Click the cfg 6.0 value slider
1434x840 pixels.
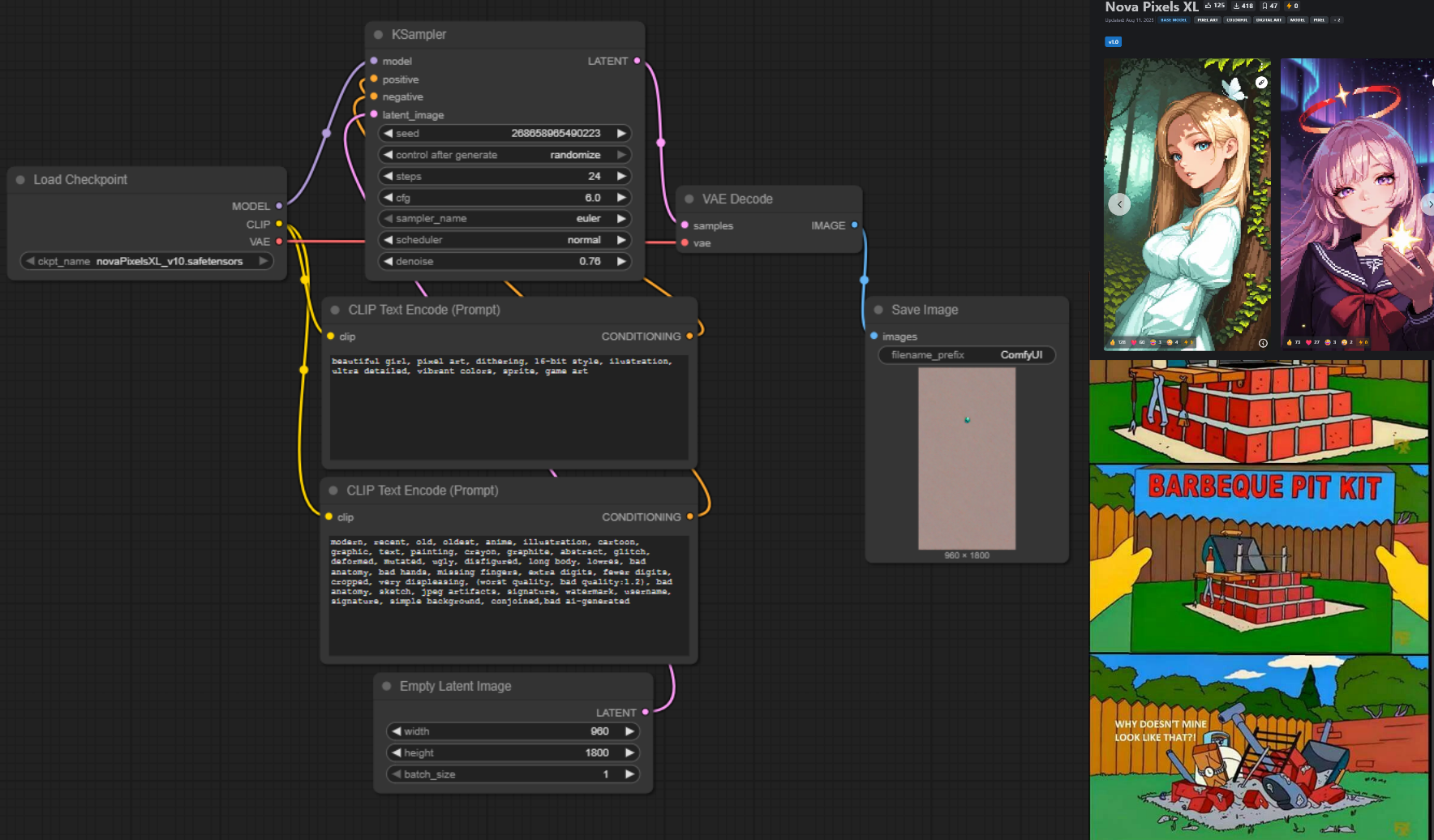pyautogui.click(x=504, y=198)
